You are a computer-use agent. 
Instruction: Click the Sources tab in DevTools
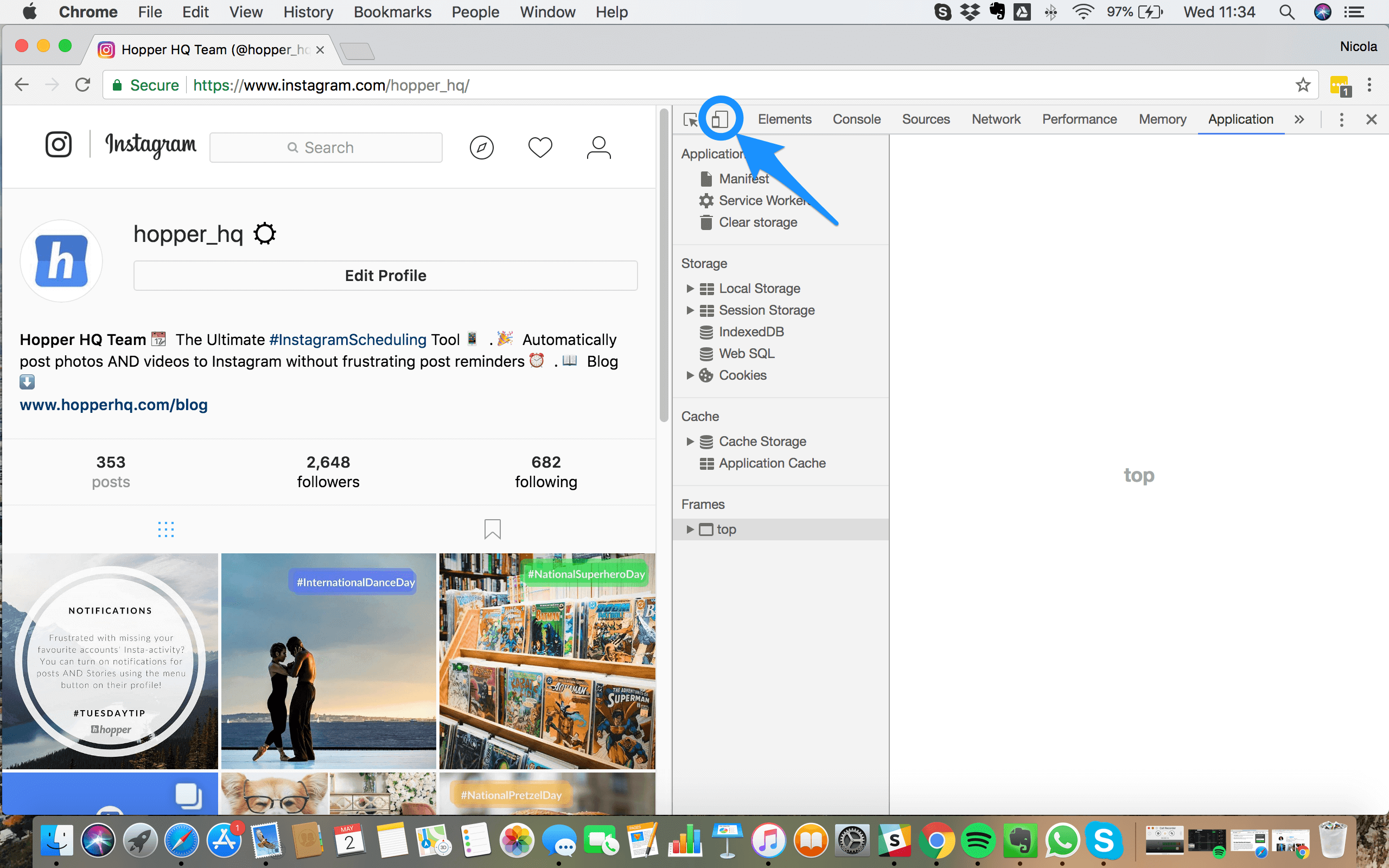coord(925,118)
